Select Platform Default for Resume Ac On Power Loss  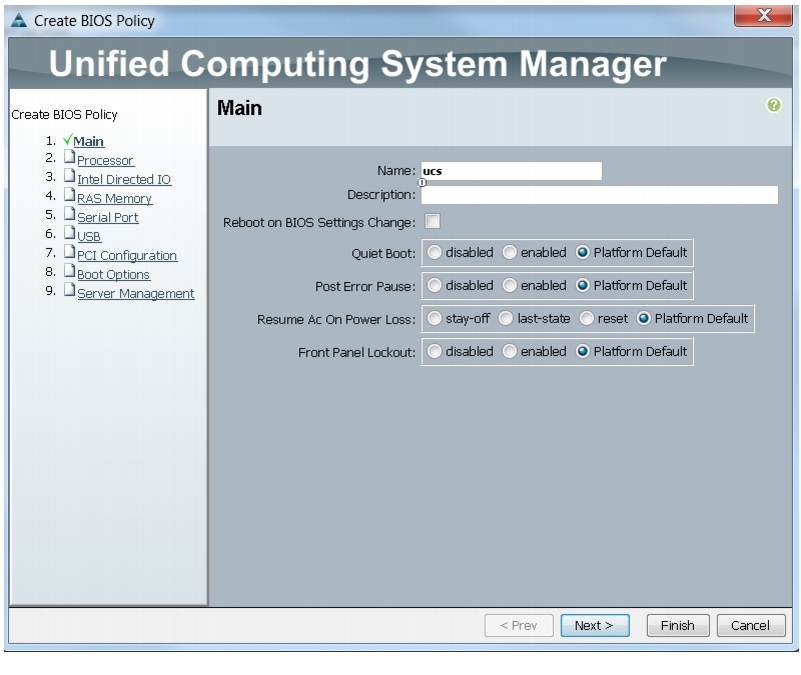[x=644, y=318]
